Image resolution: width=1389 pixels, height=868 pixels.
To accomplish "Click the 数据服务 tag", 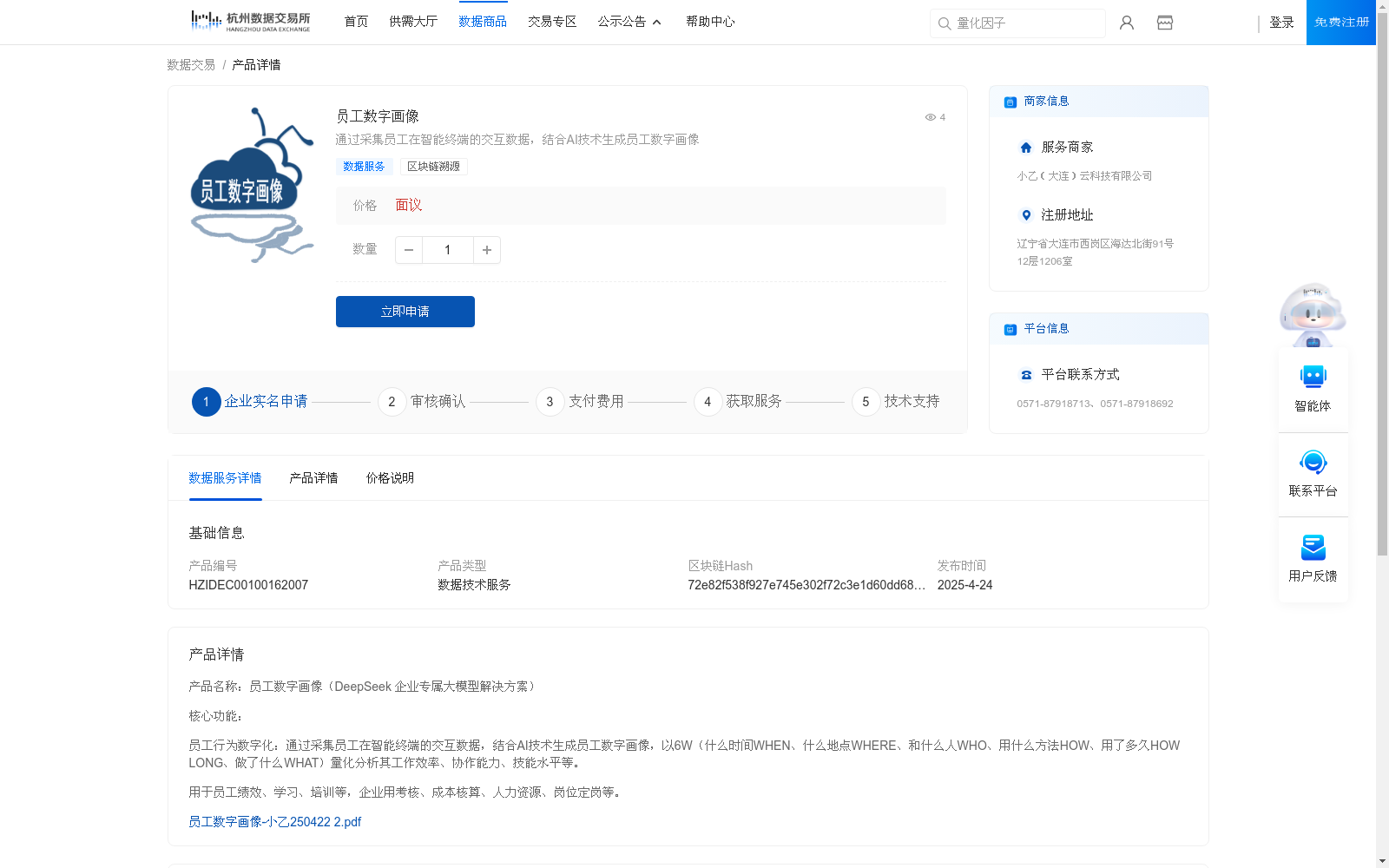I will 364,167.
